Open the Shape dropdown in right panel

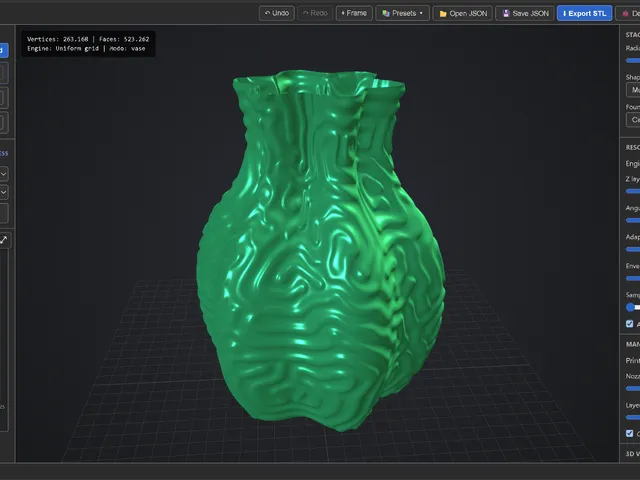[x=633, y=90]
